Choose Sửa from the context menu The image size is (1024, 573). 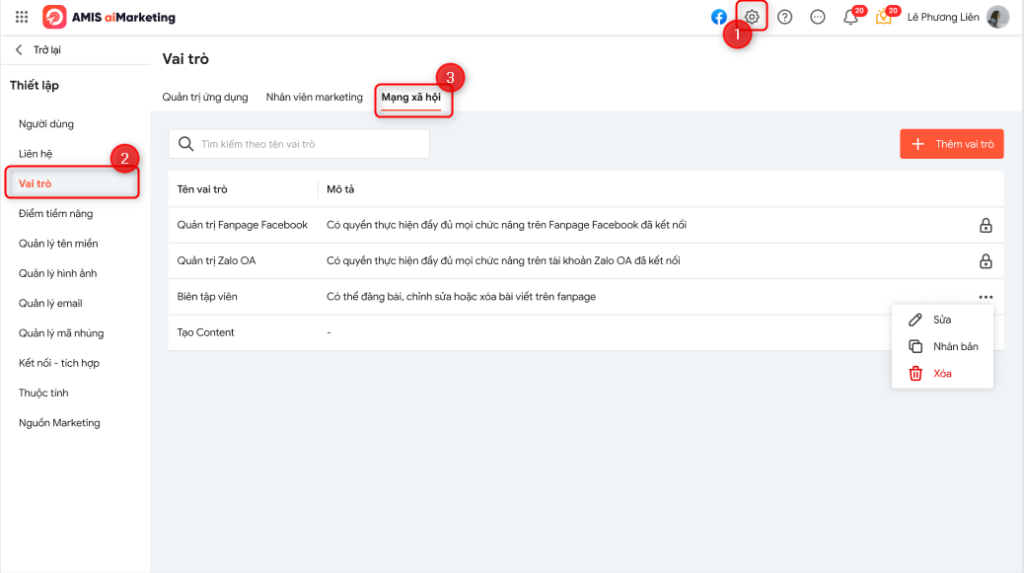click(942, 319)
